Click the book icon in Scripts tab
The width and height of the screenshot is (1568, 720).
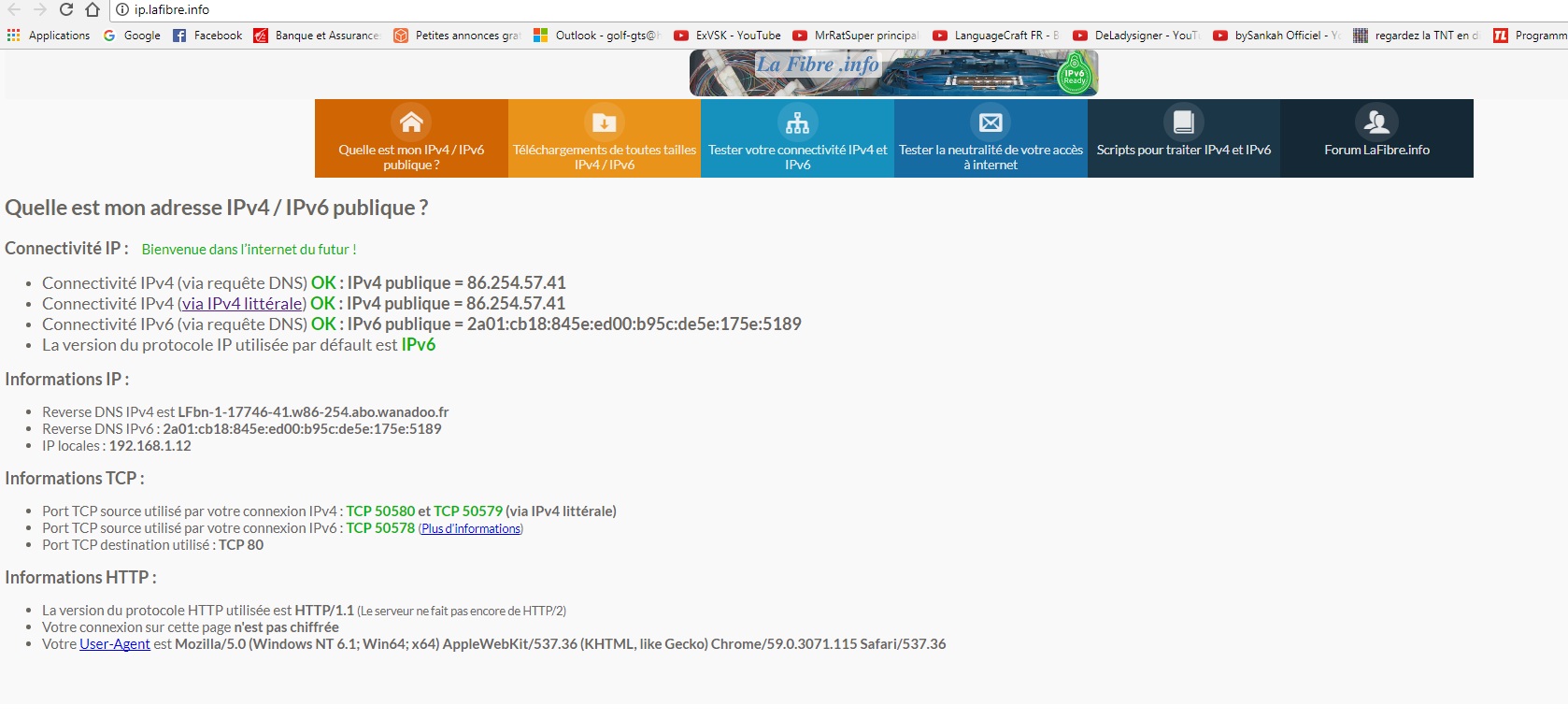point(1184,122)
